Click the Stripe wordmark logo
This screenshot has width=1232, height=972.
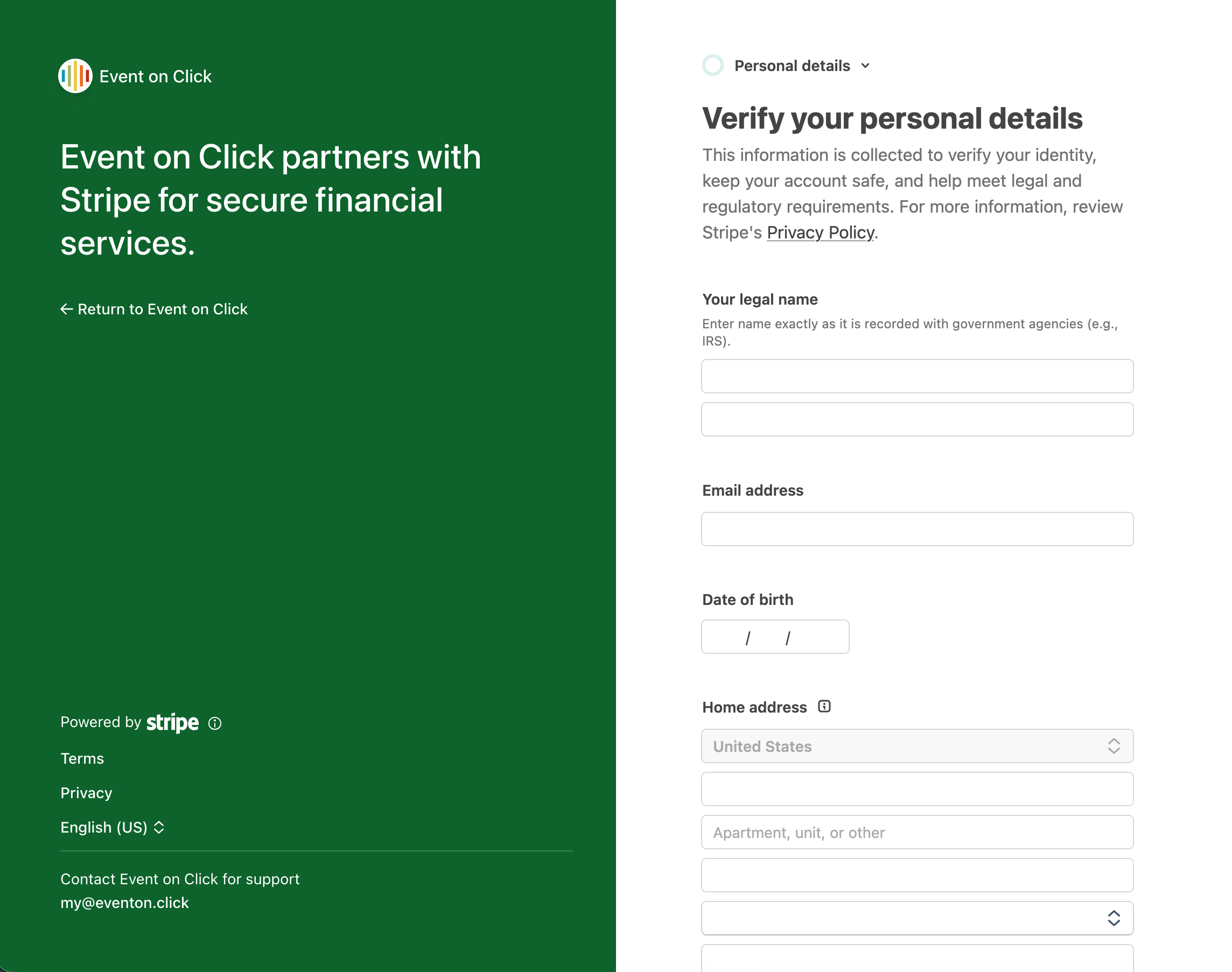172,723
